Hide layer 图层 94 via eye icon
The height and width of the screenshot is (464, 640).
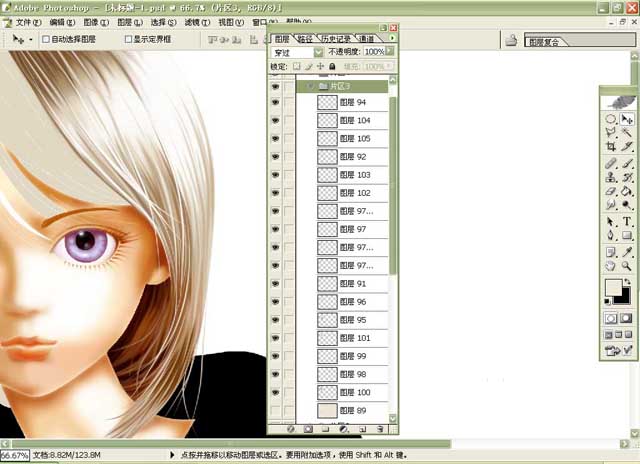(276, 102)
